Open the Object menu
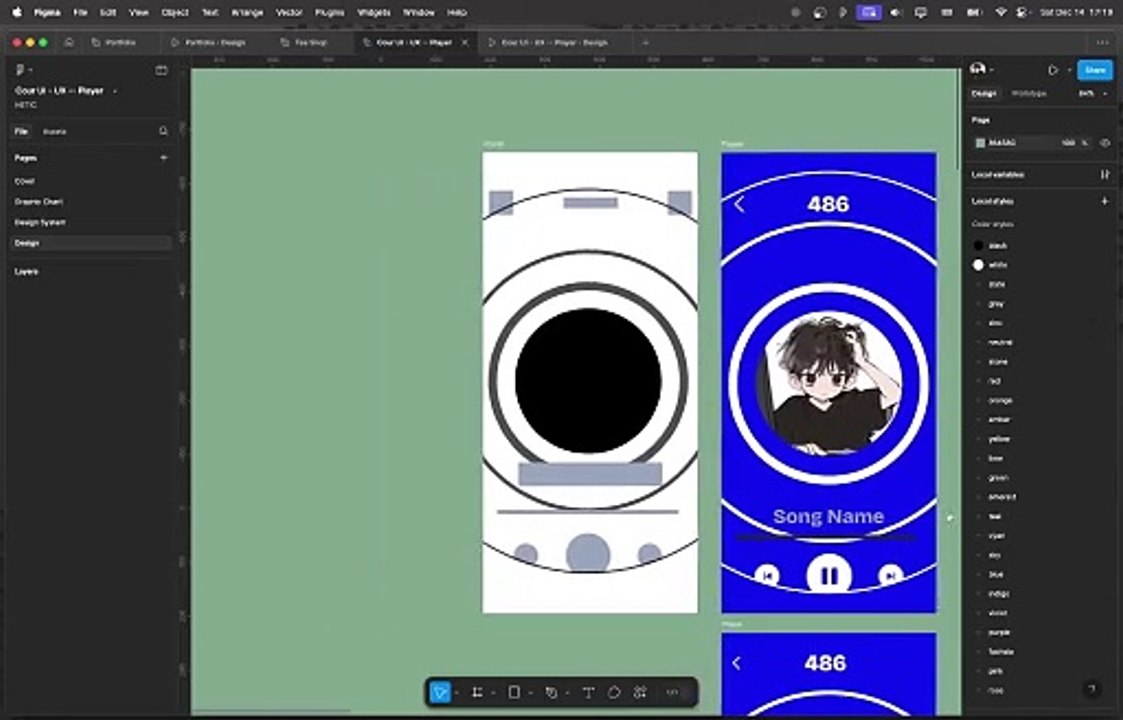The height and width of the screenshot is (720, 1123). click(175, 12)
